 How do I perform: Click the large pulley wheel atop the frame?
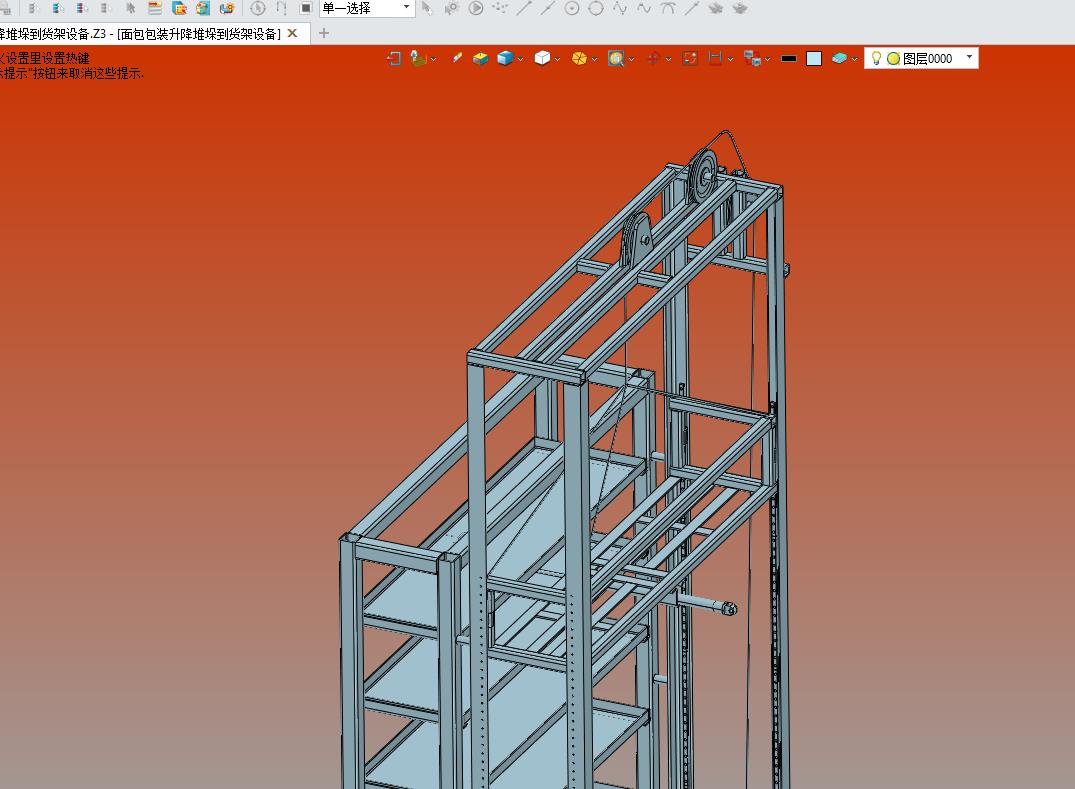click(704, 175)
